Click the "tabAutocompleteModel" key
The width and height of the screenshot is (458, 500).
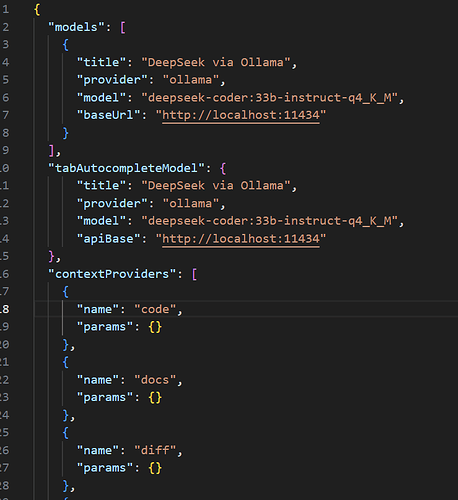pos(126,168)
